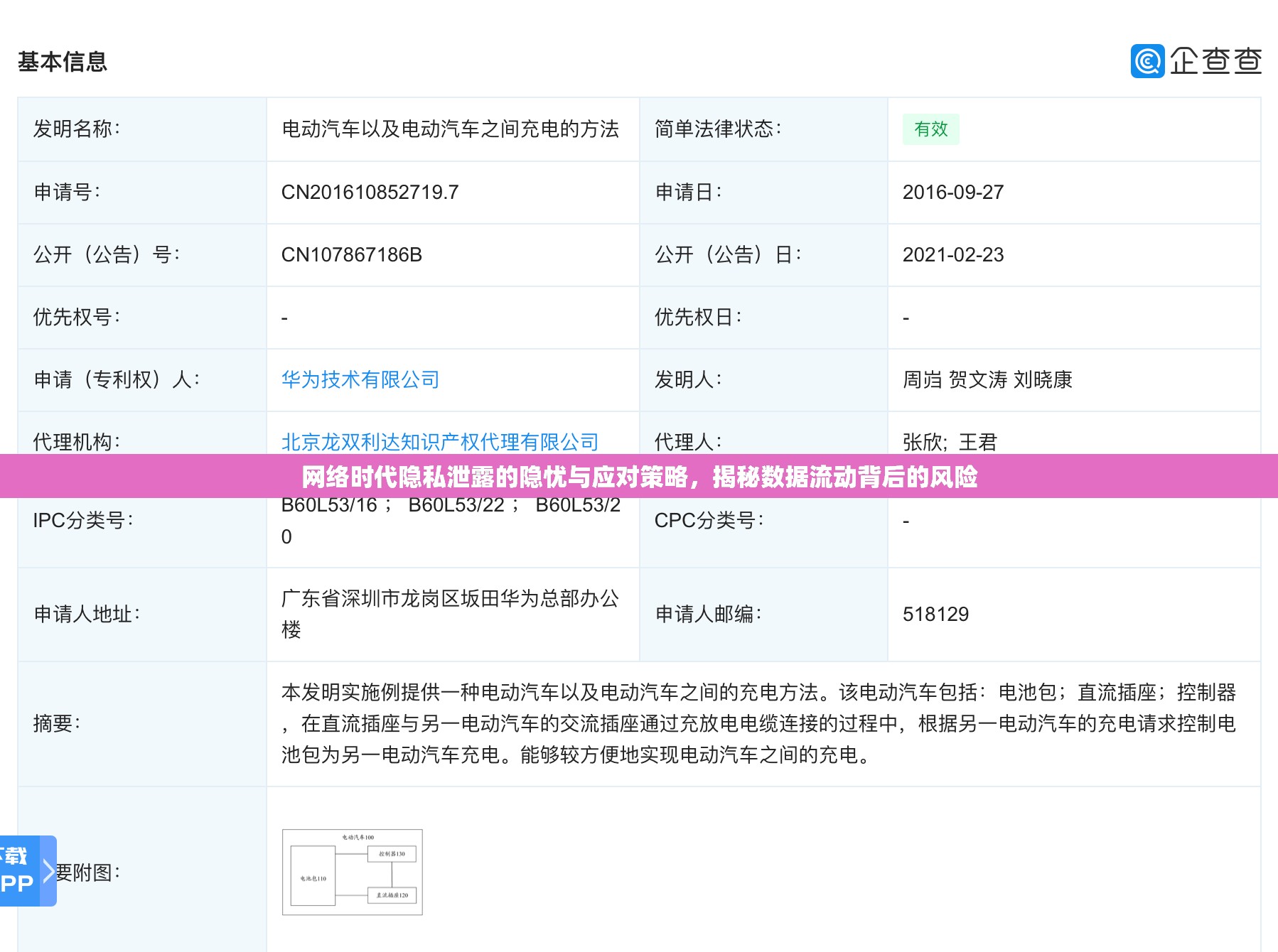The width and height of the screenshot is (1278, 952).
Task: Click the 摘要 label cell
Action: 142,724
